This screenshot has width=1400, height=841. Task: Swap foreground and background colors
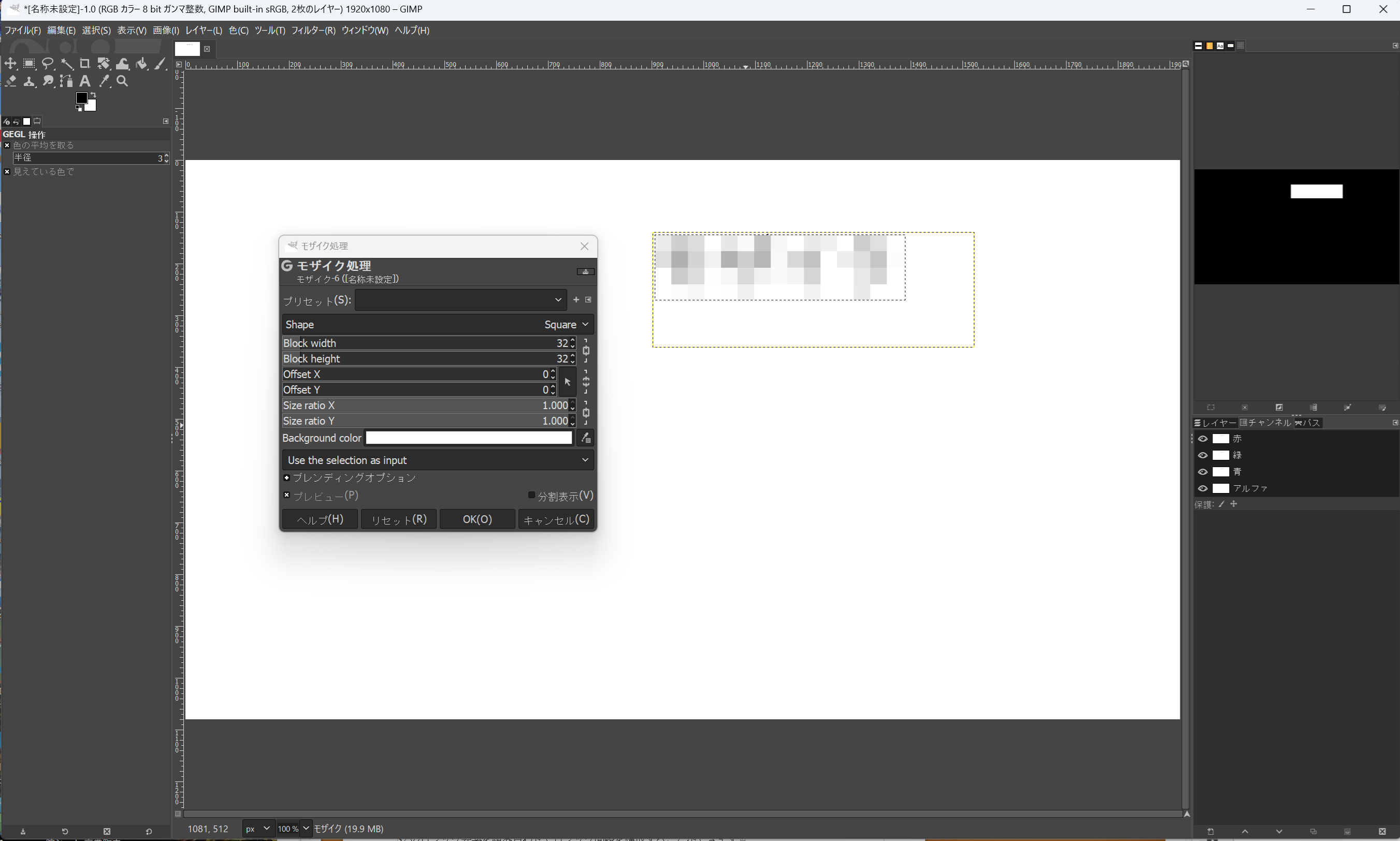93,95
